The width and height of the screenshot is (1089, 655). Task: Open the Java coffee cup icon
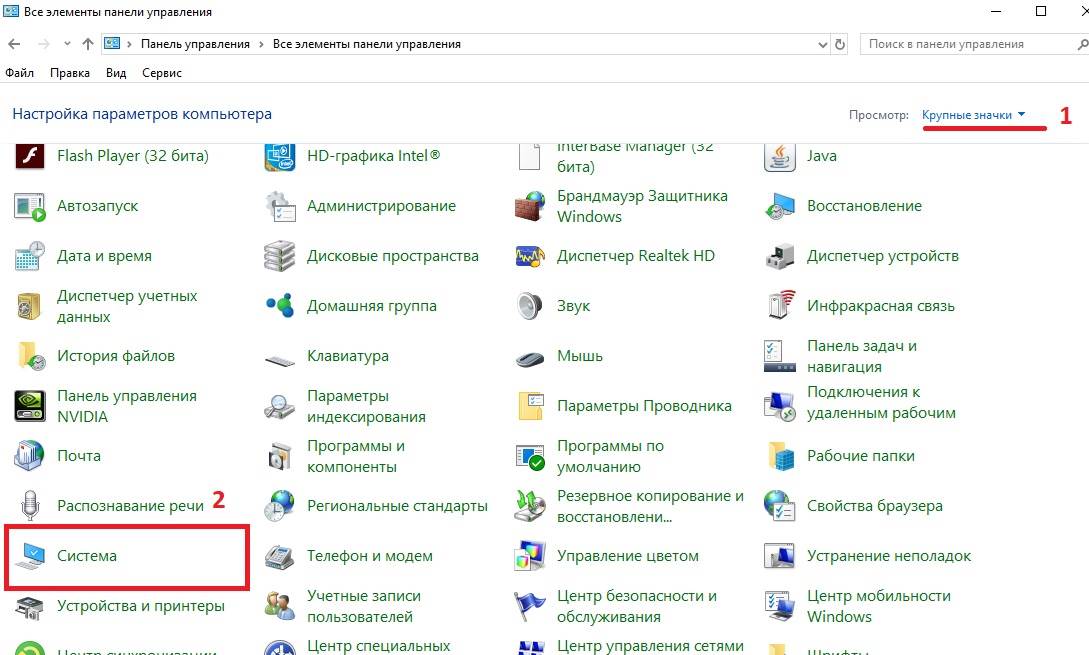pos(779,157)
